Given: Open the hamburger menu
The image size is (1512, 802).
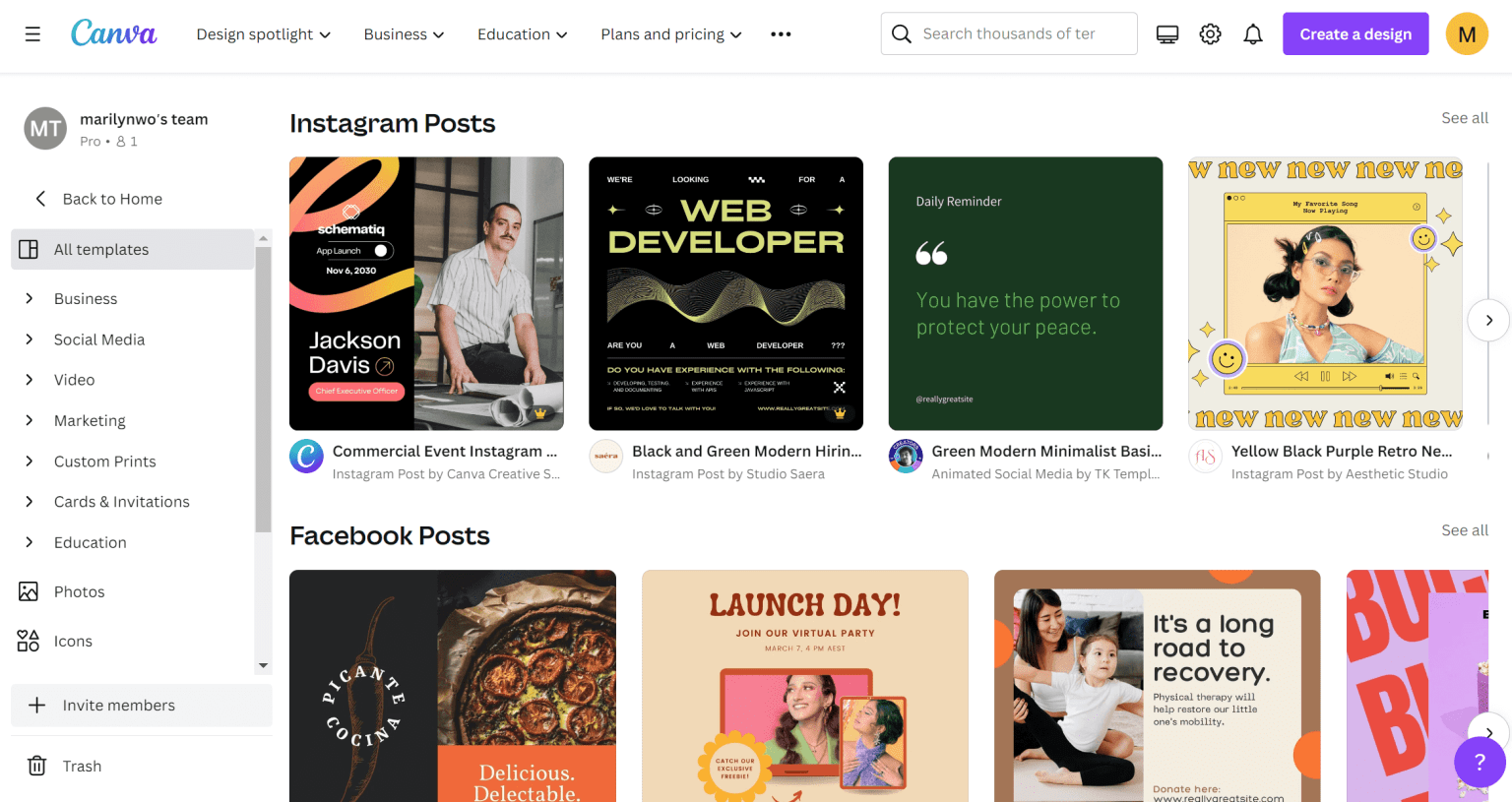Looking at the screenshot, I should click(32, 33).
